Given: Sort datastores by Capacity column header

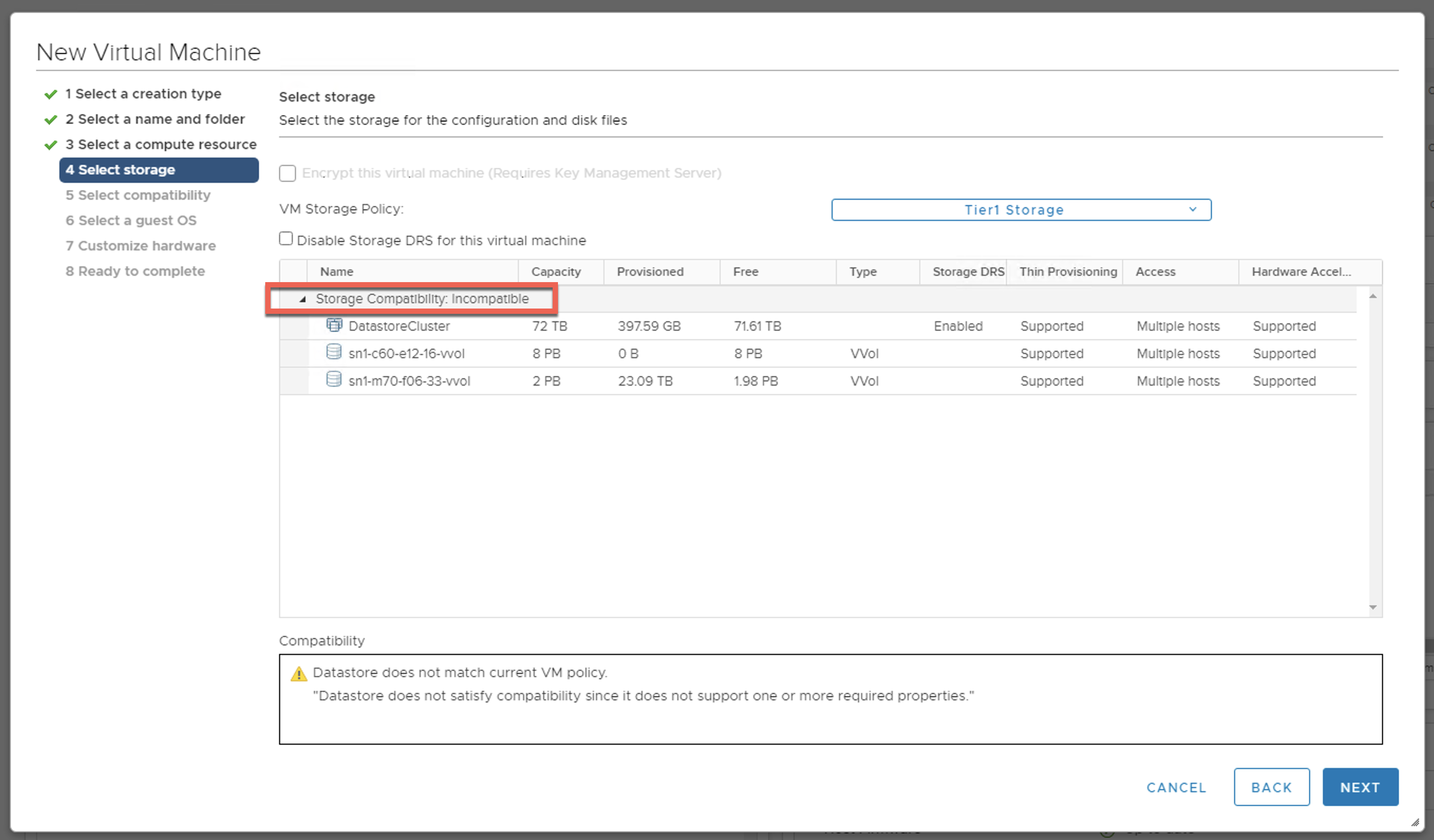Looking at the screenshot, I should [x=556, y=272].
